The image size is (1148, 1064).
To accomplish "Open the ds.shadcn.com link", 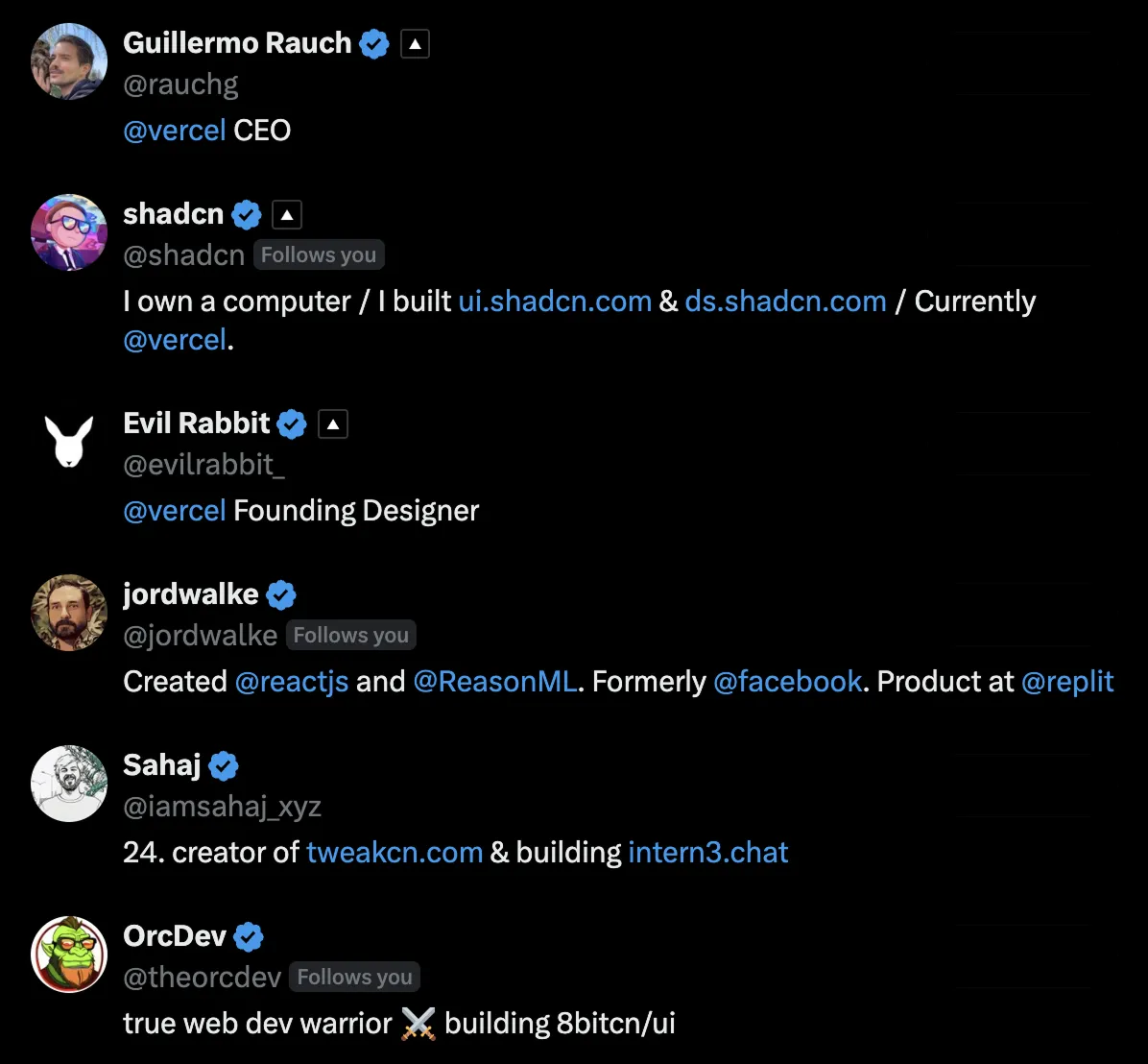I will [x=785, y=302].
